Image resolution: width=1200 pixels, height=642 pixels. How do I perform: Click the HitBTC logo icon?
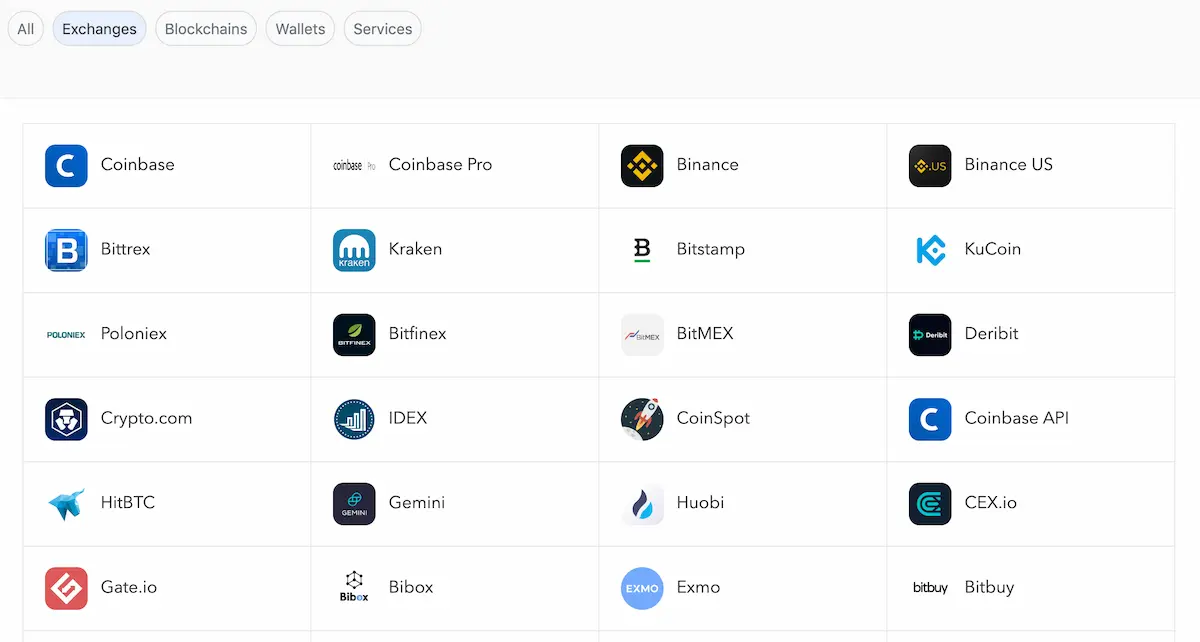click(x=66, y=504)
